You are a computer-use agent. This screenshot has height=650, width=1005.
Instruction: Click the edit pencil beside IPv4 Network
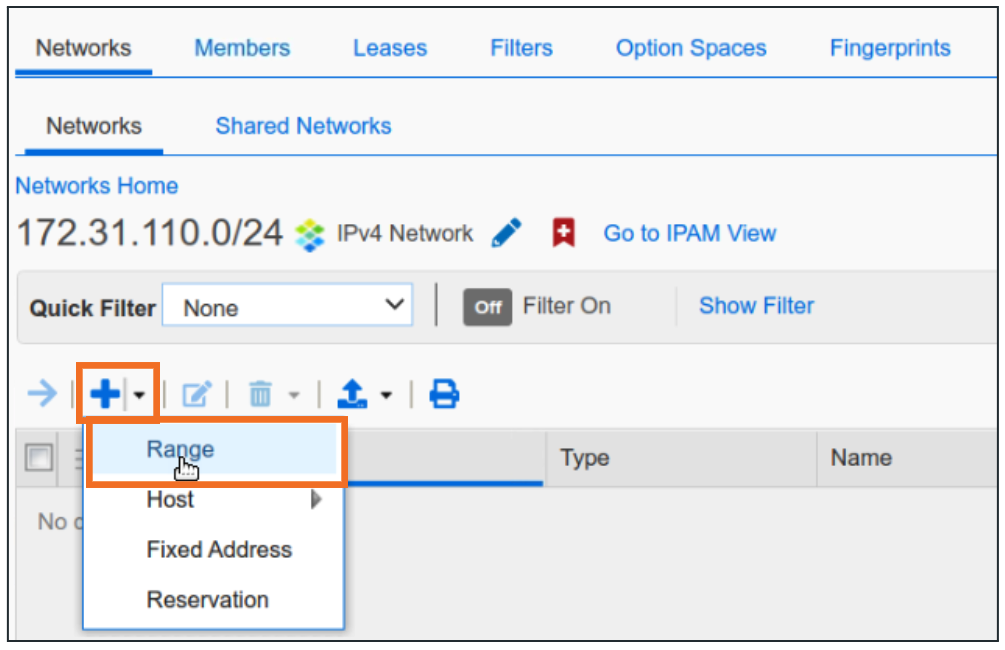tap(507, 234)
